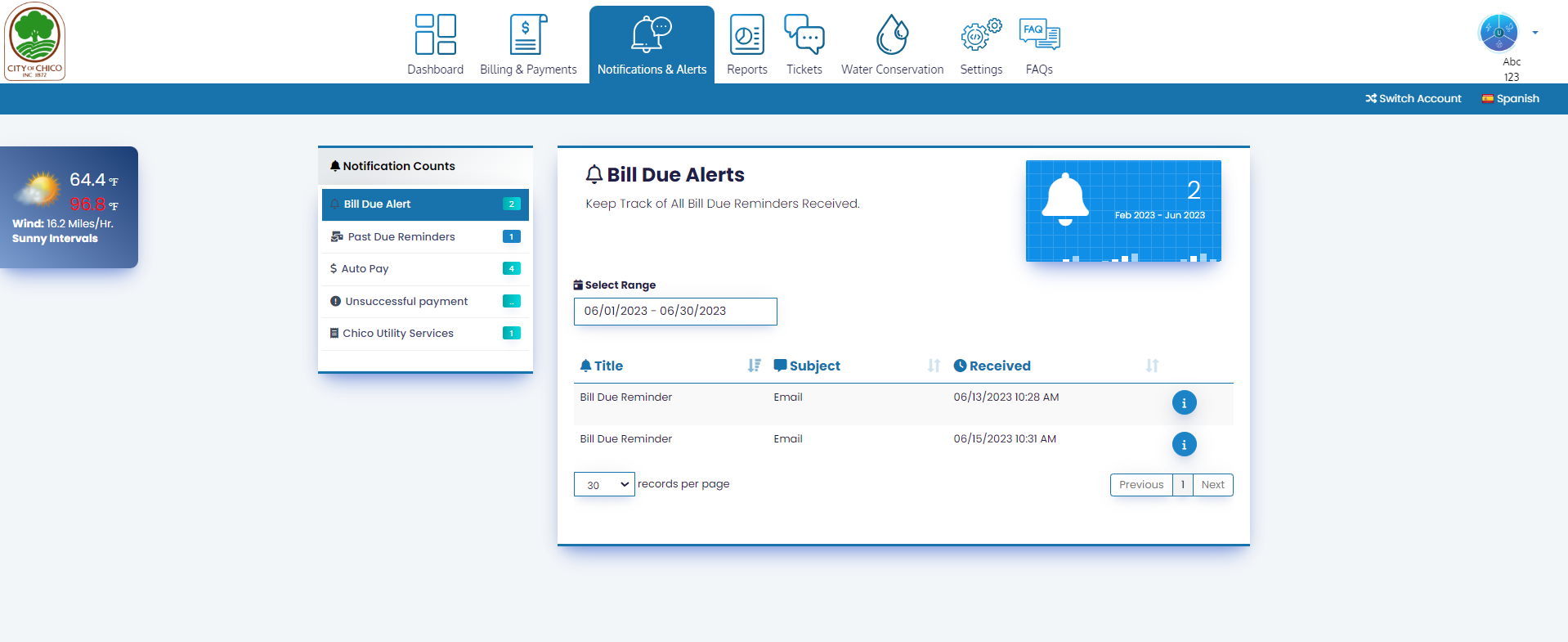The width and height of the screenshot is (1568, 642).
Task: Open the Select Range date picker field
Action: [674, 312]
